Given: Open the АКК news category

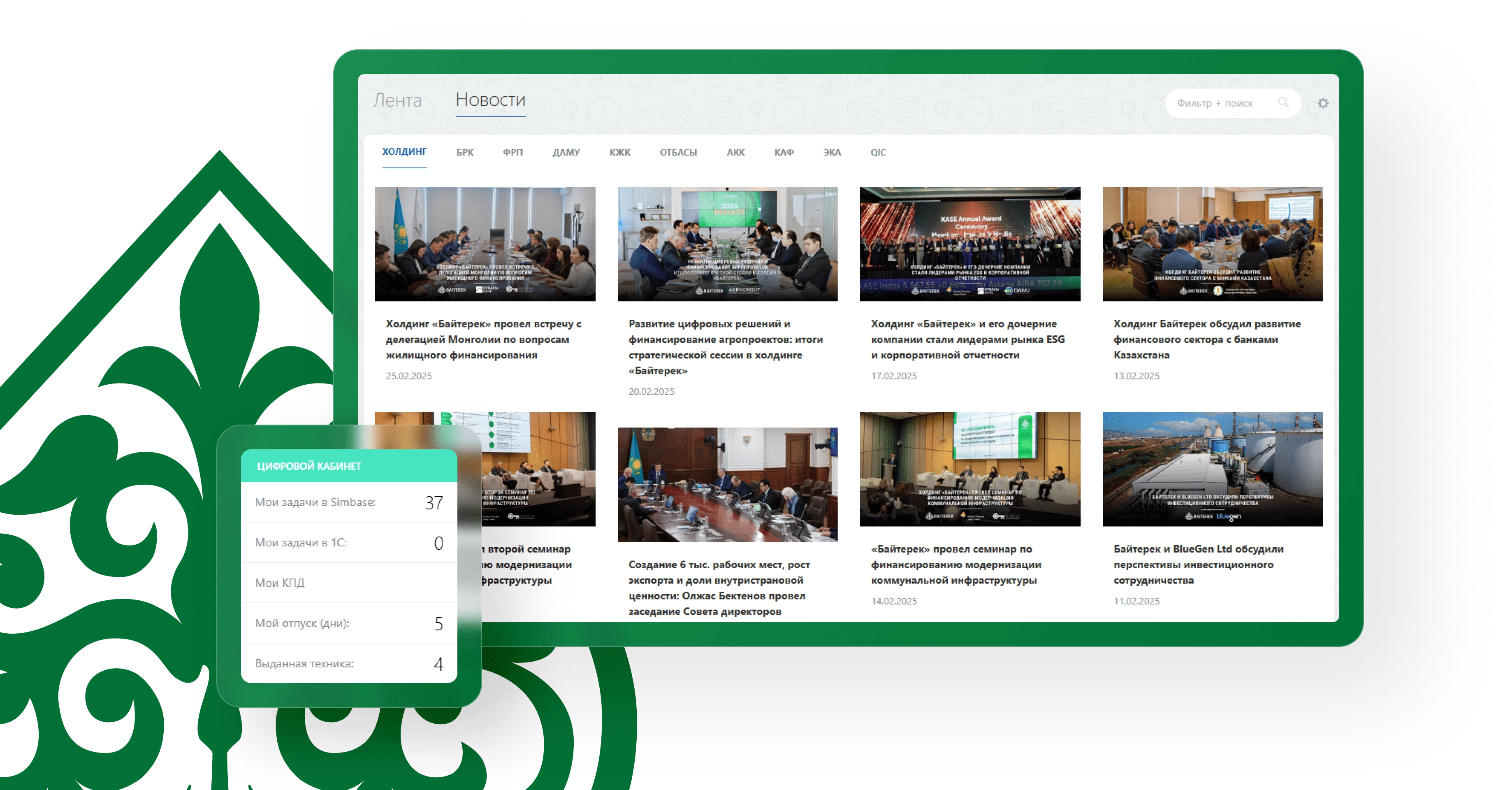Looking at the screenshot, I should (x=735, y=152).
